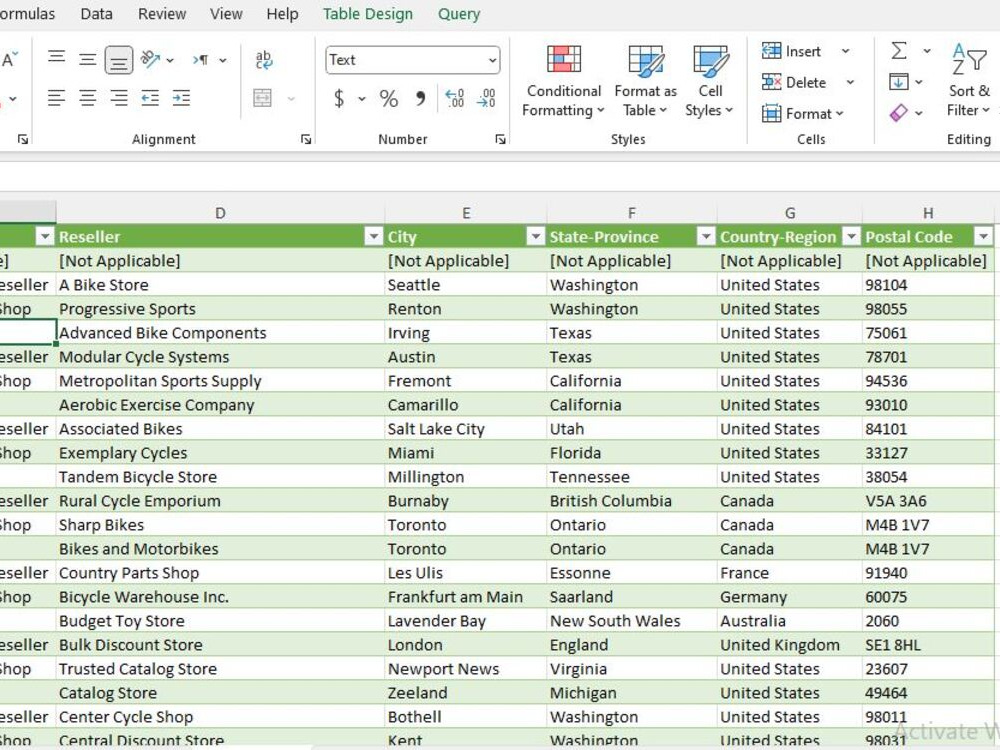This screenshot has height=750, width=1000.
Task: Select the 'Salt Lake City' cell
Action: 466,429
